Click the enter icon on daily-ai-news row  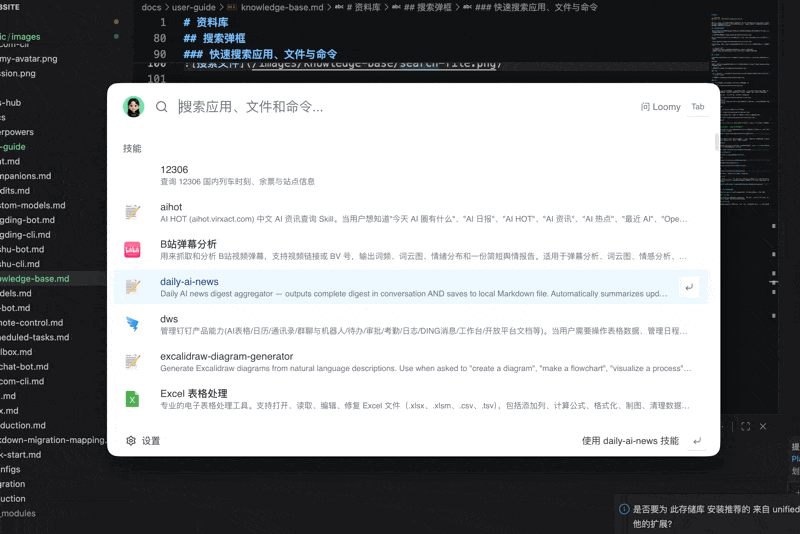click(x=689, y=287)
